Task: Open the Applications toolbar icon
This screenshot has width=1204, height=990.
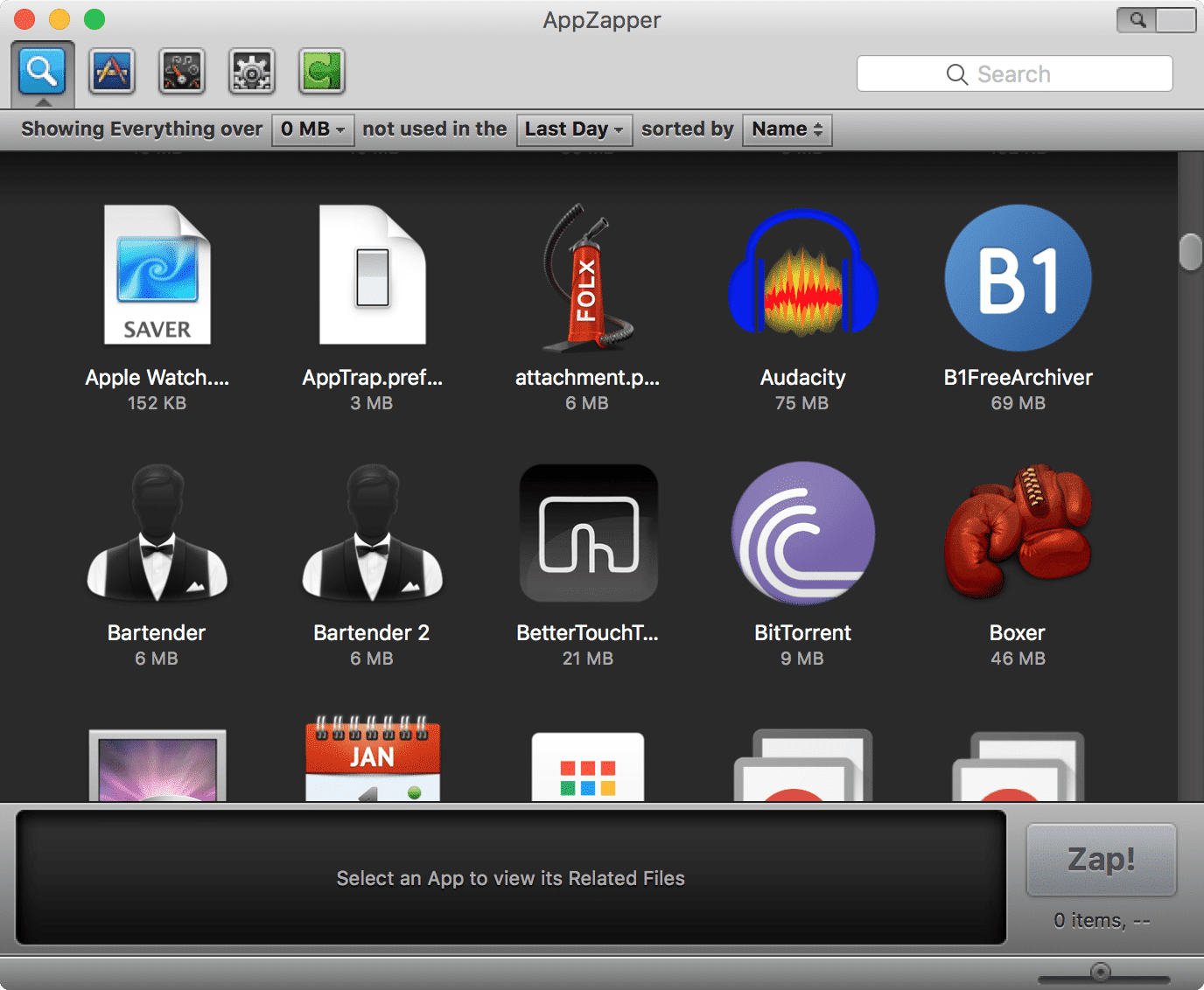Action: click(x=112, y=71)
